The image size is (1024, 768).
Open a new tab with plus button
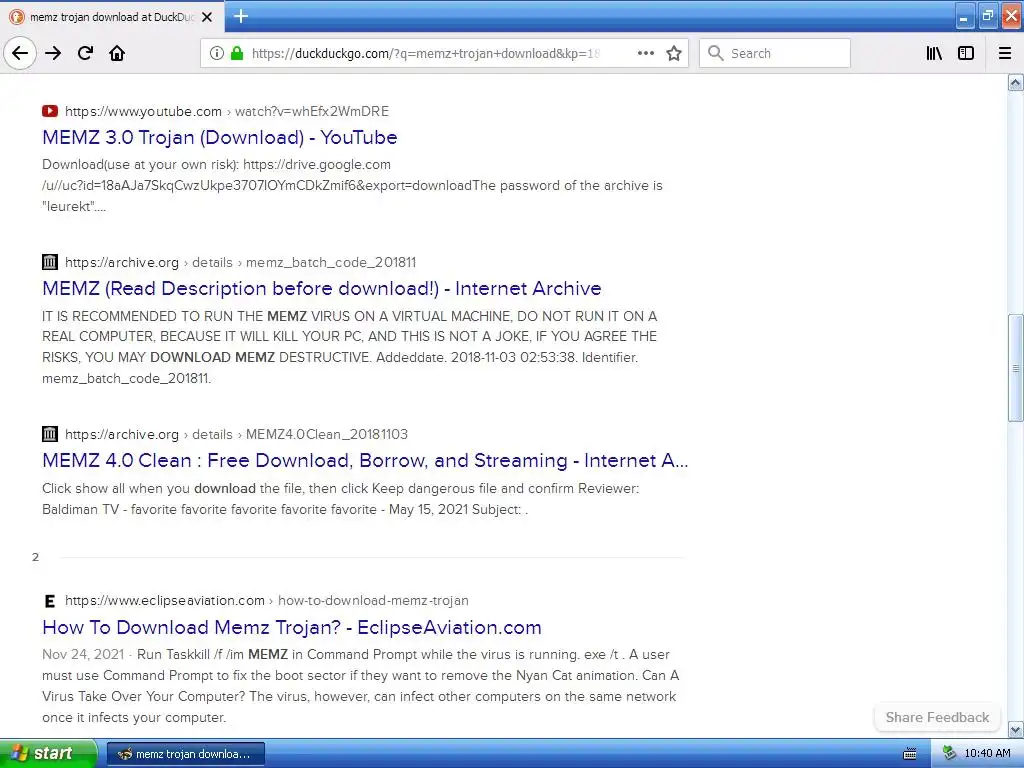coord(241,16)
